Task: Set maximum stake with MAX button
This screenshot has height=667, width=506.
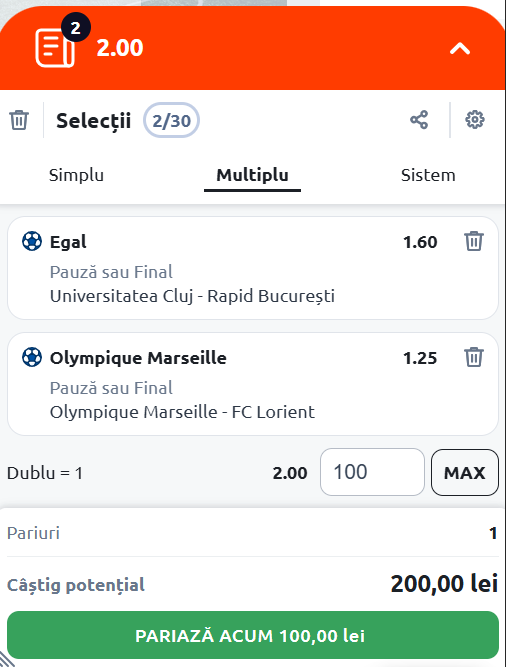Action: [x=465, y=473]
